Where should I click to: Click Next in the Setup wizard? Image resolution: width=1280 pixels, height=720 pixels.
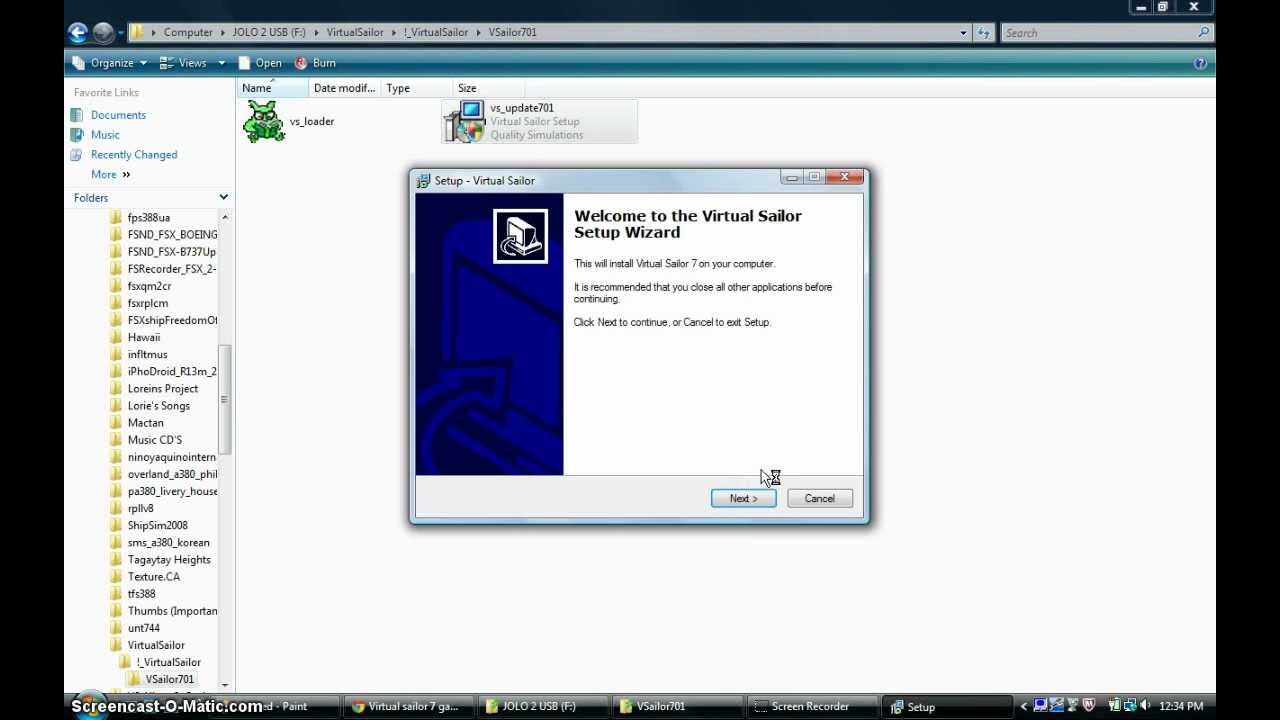coord(743,498)
